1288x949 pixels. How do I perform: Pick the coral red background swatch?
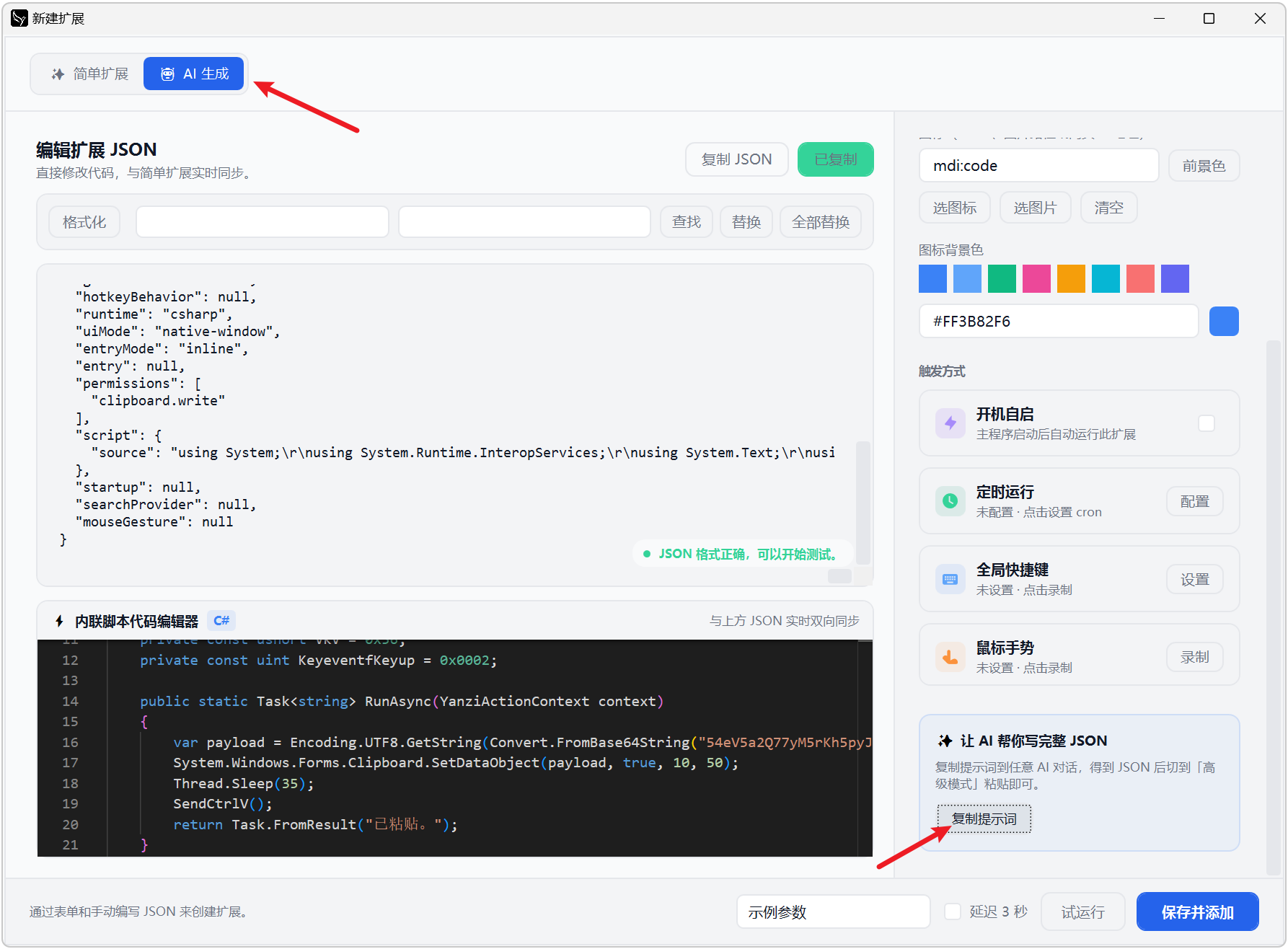[1140, 278]
